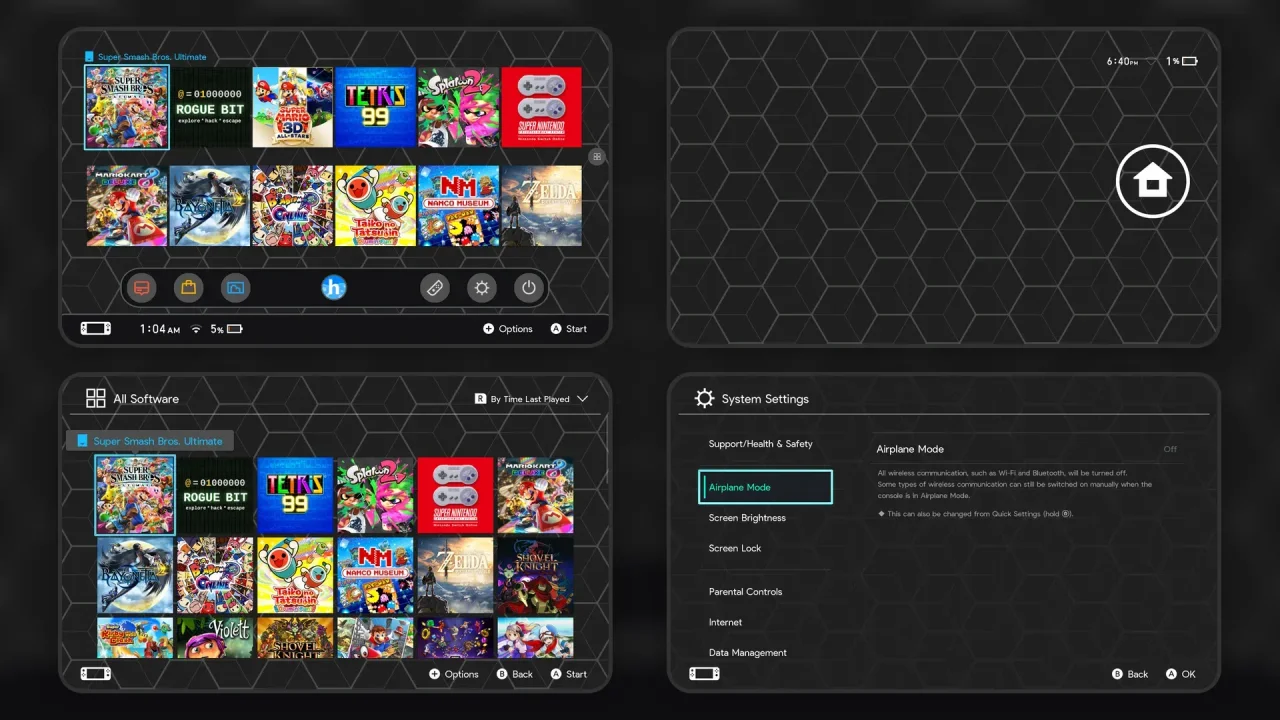
Task: Open the System Settings gear icon
Action: click(482, 288)
